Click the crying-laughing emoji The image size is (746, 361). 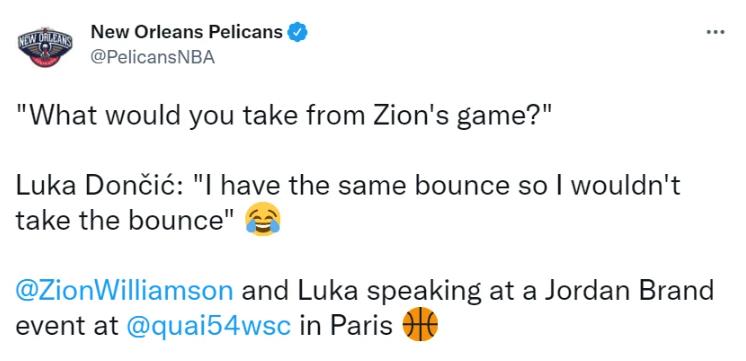(x=263, y=219)
